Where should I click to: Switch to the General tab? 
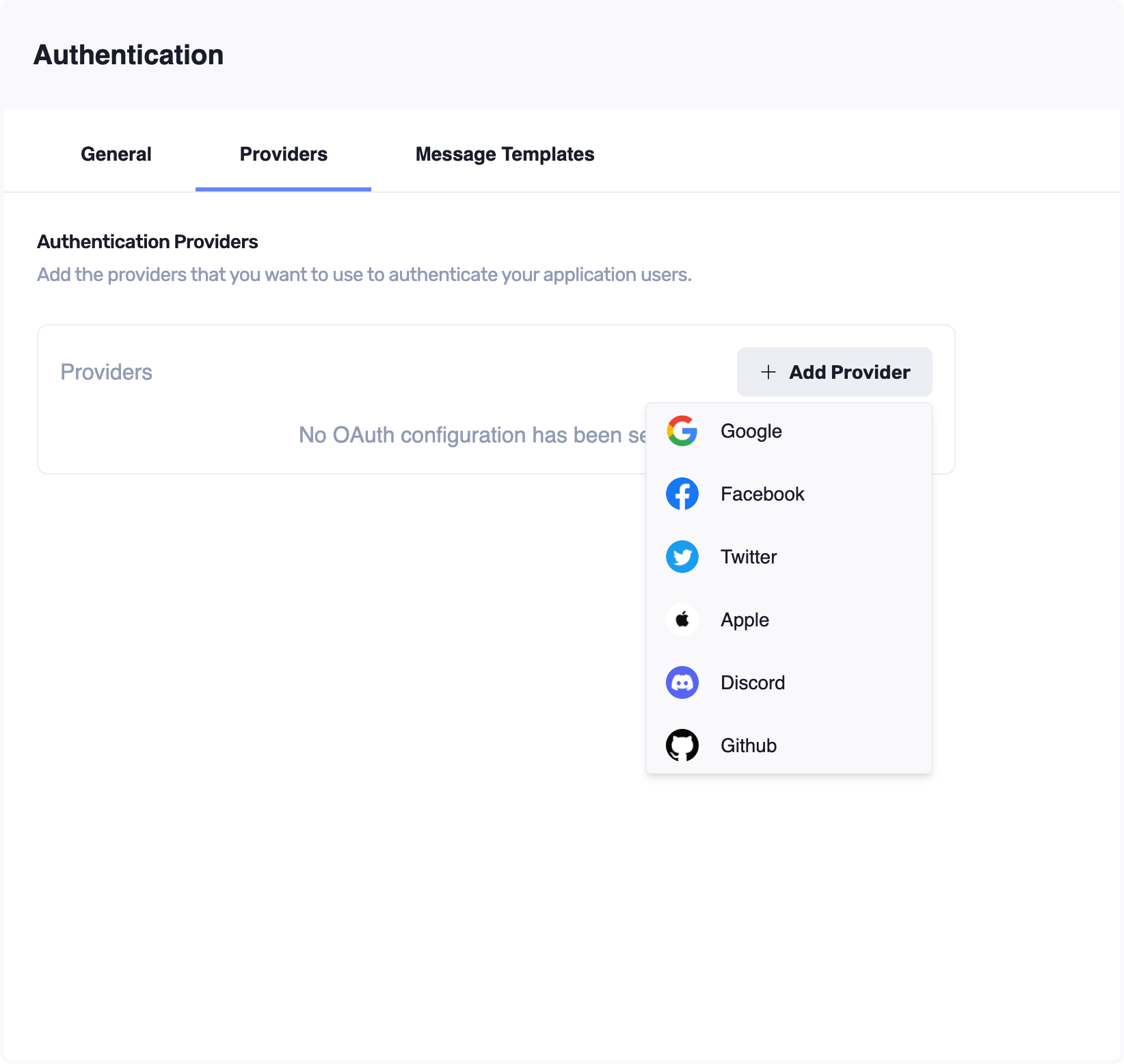tap(116, 155)
